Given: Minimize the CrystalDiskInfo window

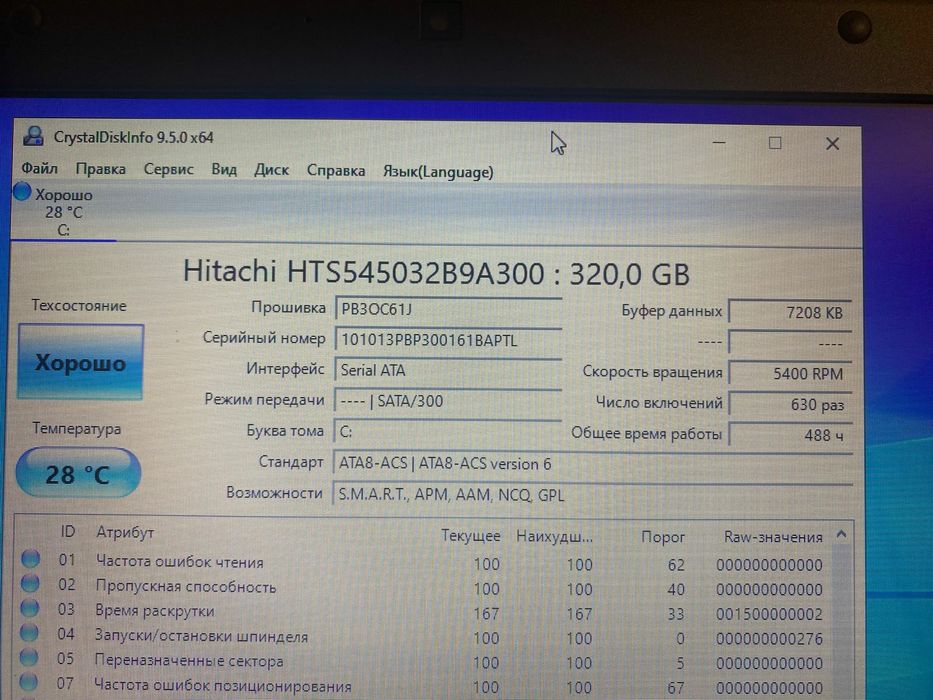Looking at the screenshot, I should coord(719,143).
